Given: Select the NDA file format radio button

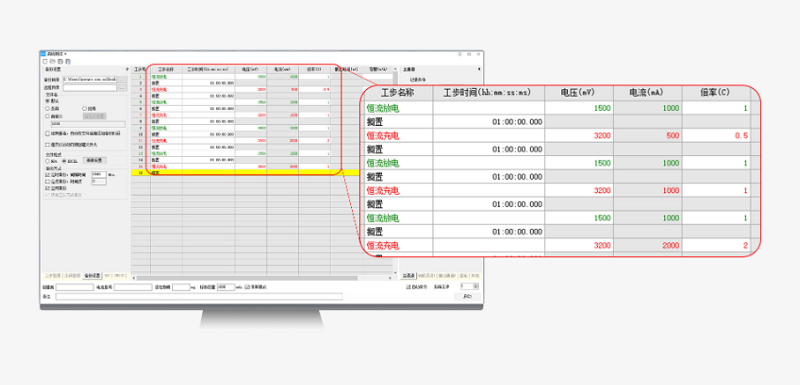Looking at the screenshot, I should click(x=47, y=161).
